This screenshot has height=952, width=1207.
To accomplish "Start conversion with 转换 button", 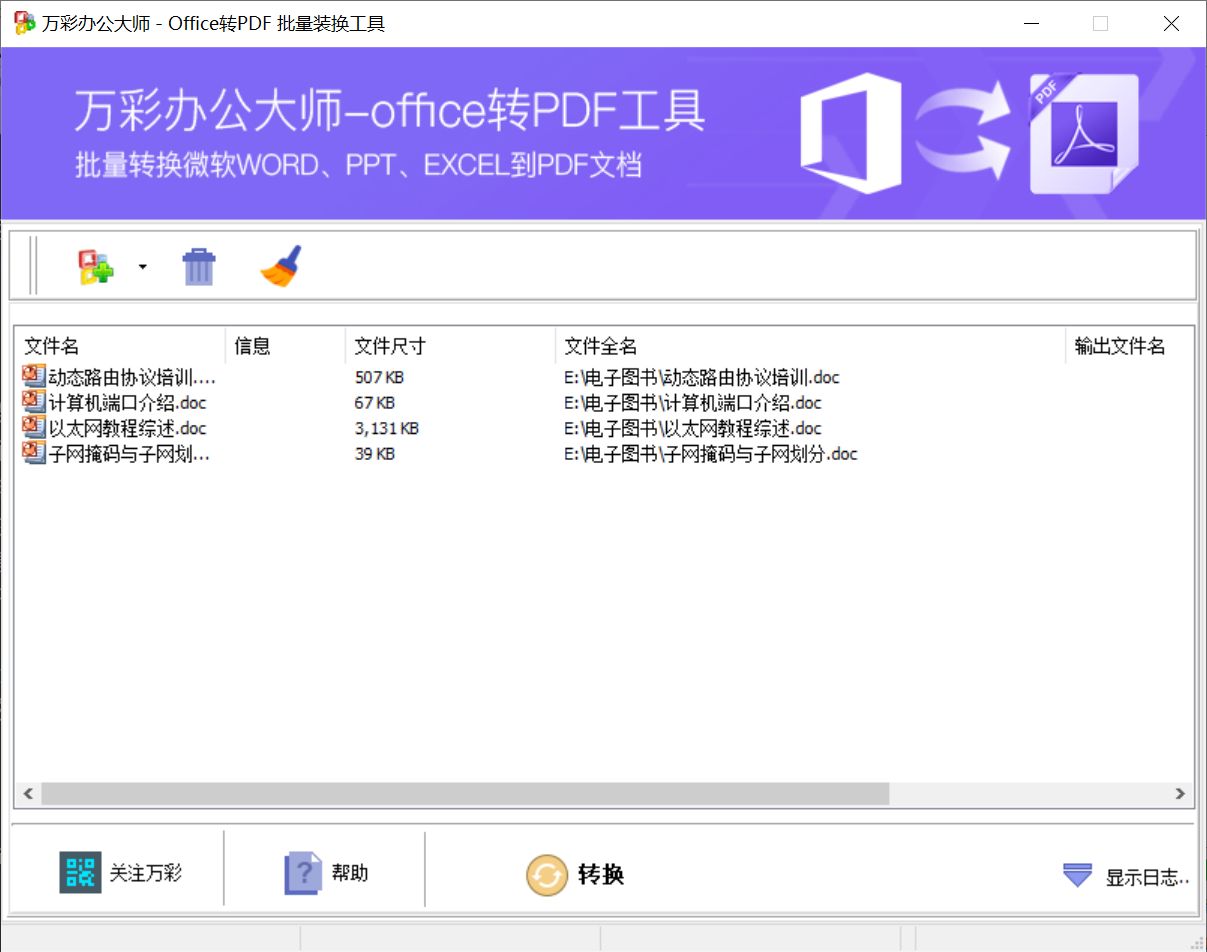I will coord(575,875).
